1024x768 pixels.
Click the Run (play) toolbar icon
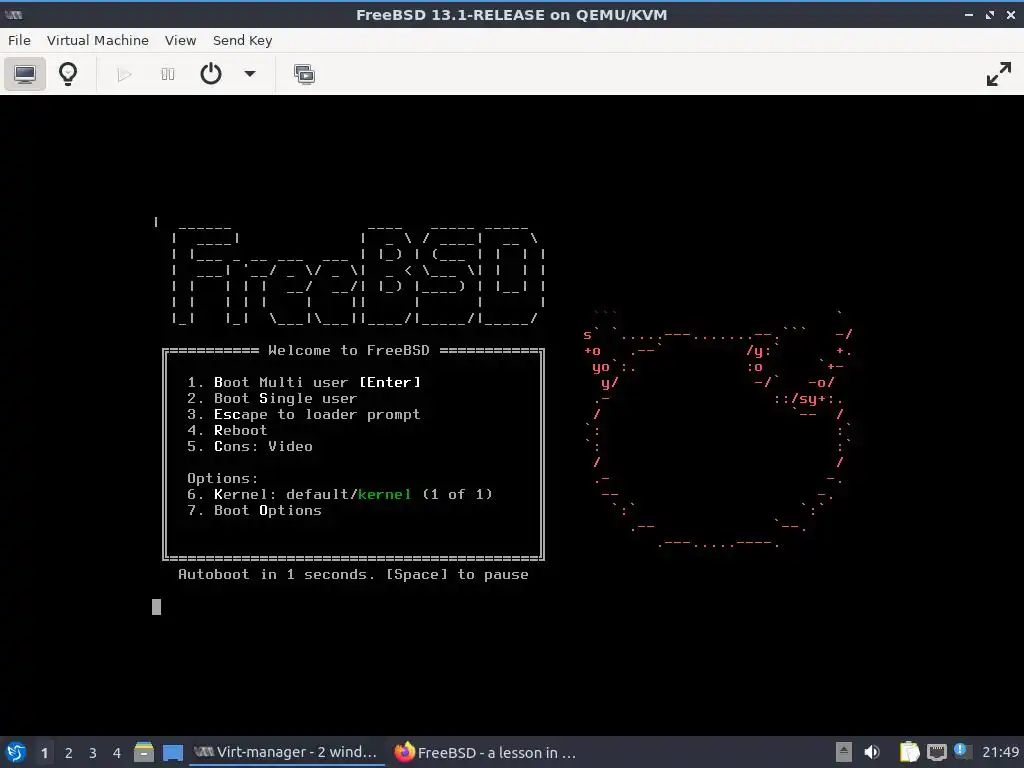coord(124,74)
